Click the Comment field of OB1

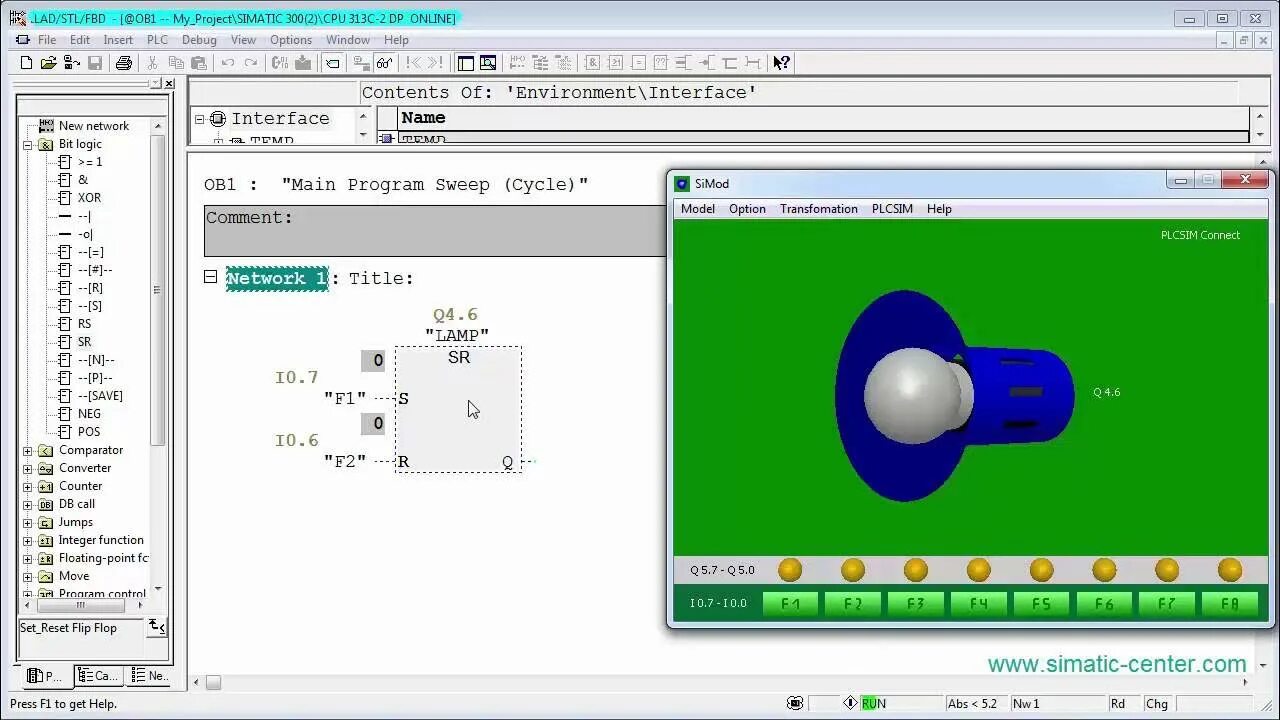tap(435, 231)
